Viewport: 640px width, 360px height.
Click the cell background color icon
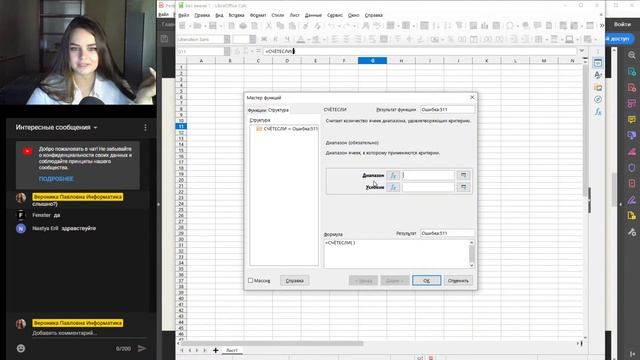pyautogui.click(x=316, y=40)
